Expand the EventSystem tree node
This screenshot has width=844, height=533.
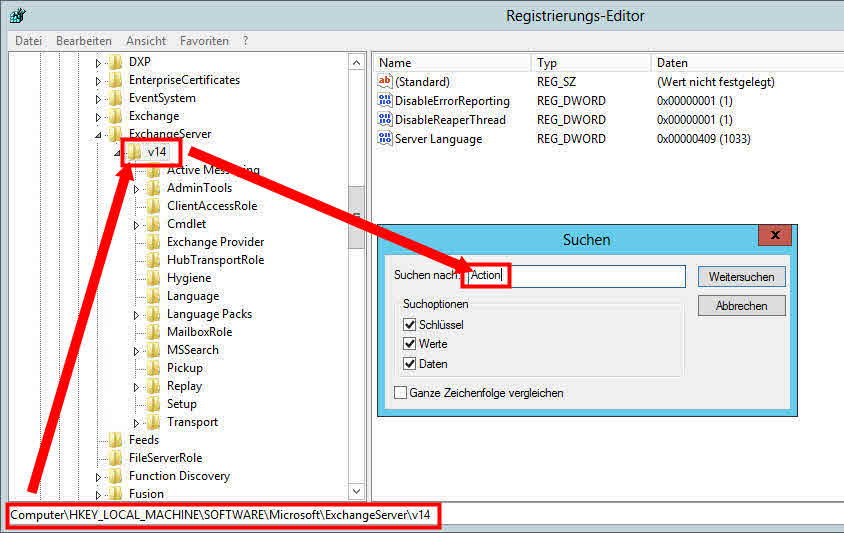[98, 99]
